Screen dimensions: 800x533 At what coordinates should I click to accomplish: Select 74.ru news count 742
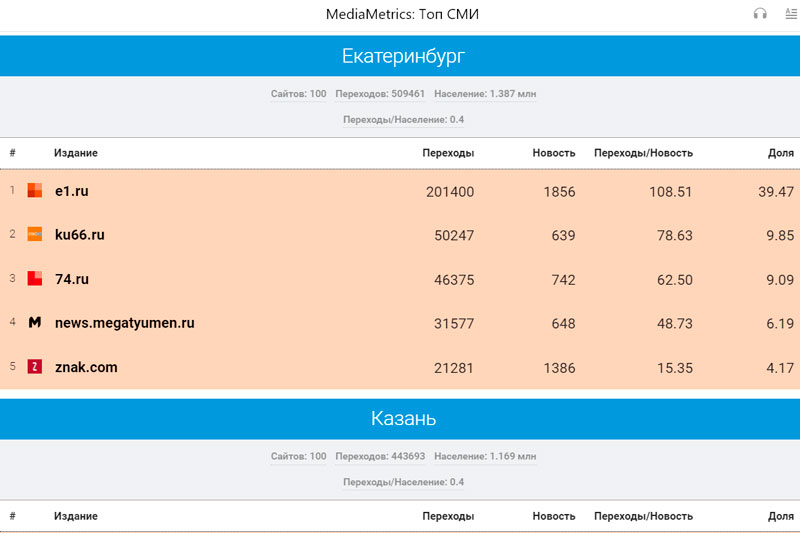563,280
